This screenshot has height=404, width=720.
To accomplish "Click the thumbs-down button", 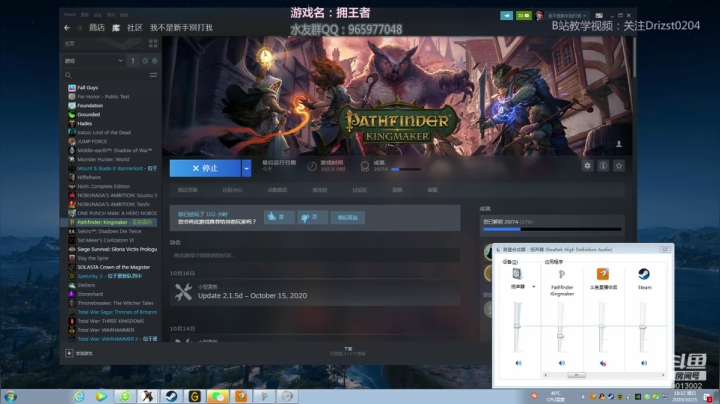I will pos(312,217).
